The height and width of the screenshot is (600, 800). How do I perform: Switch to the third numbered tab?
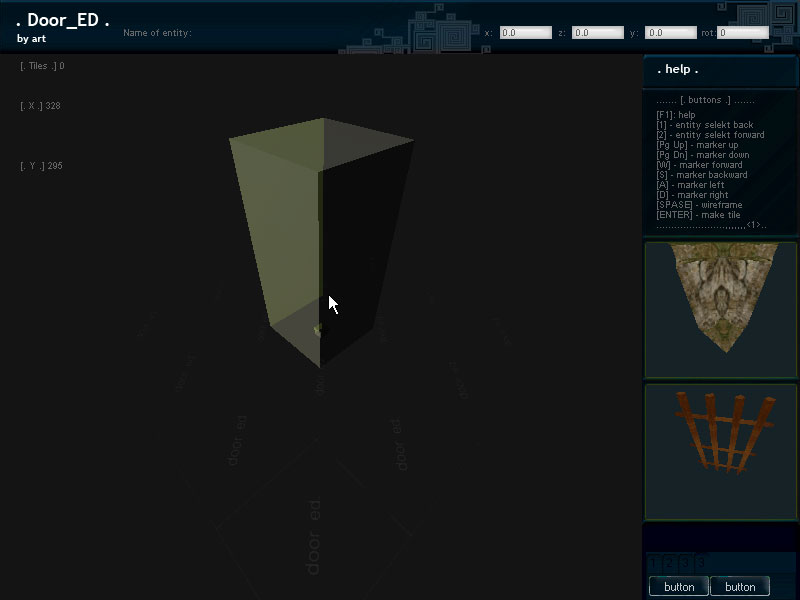[686, 564]
